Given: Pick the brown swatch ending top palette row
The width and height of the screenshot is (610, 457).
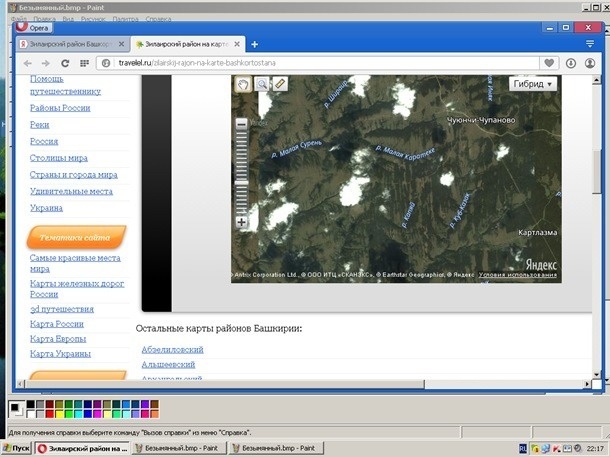Looking at the screenshot, I should 154,404.
